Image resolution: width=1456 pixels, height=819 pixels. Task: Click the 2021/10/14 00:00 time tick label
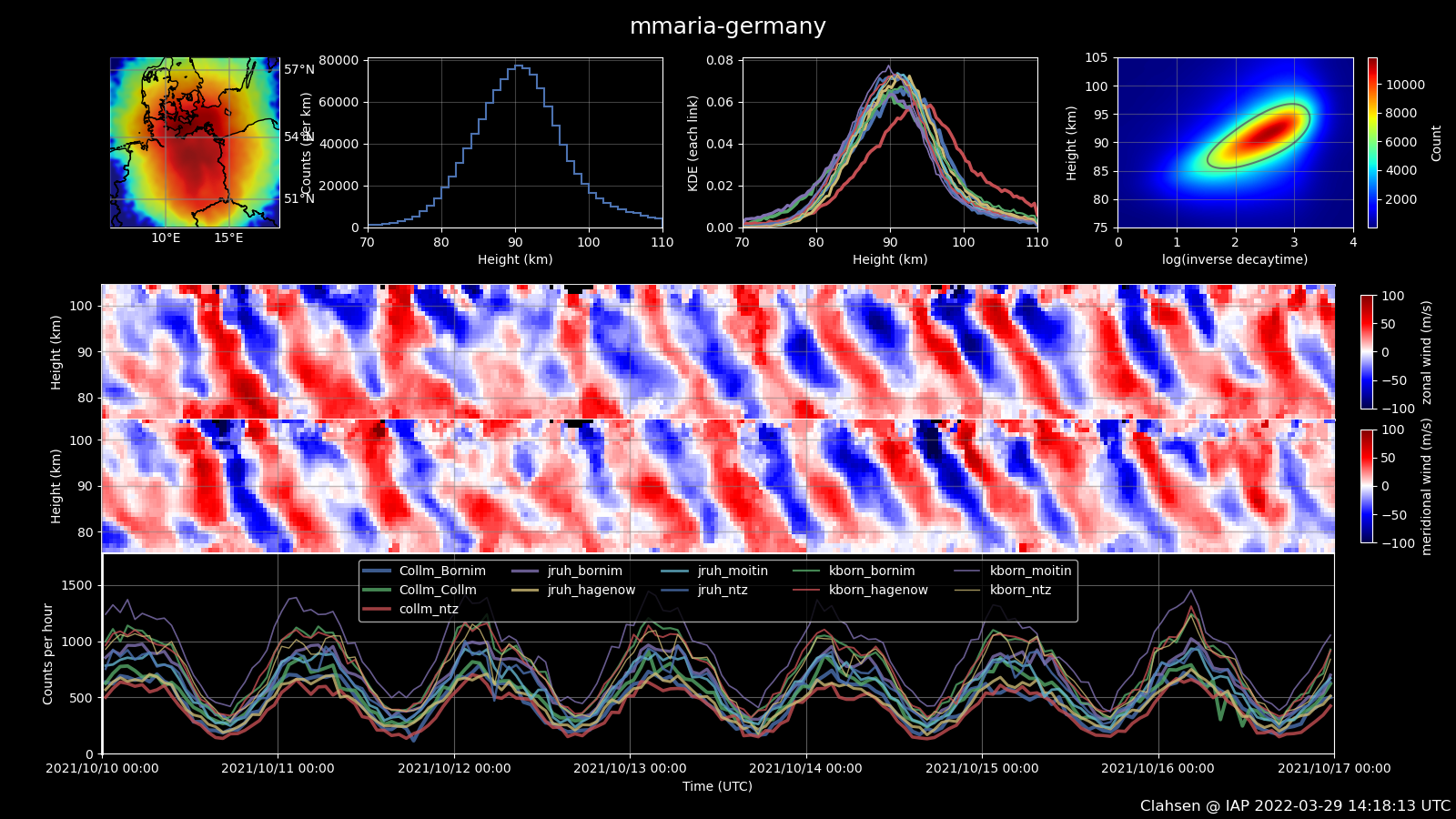(x=805, y=768)
